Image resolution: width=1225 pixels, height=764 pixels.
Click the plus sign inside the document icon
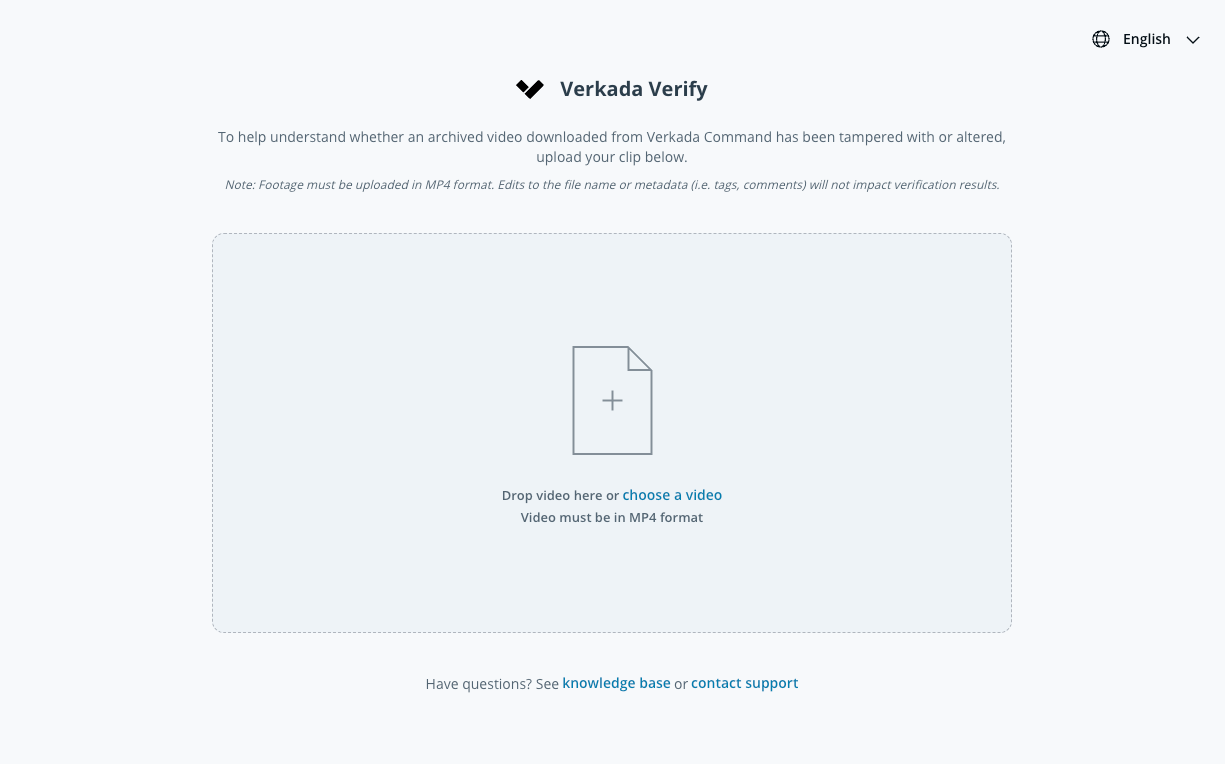(x=612, y=401)
